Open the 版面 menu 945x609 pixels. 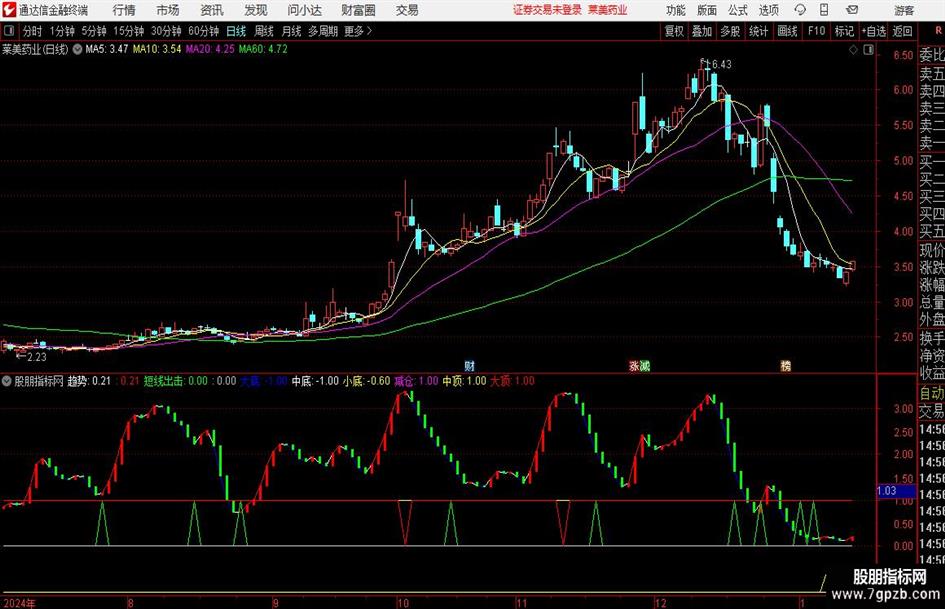[x=706, y=10]
